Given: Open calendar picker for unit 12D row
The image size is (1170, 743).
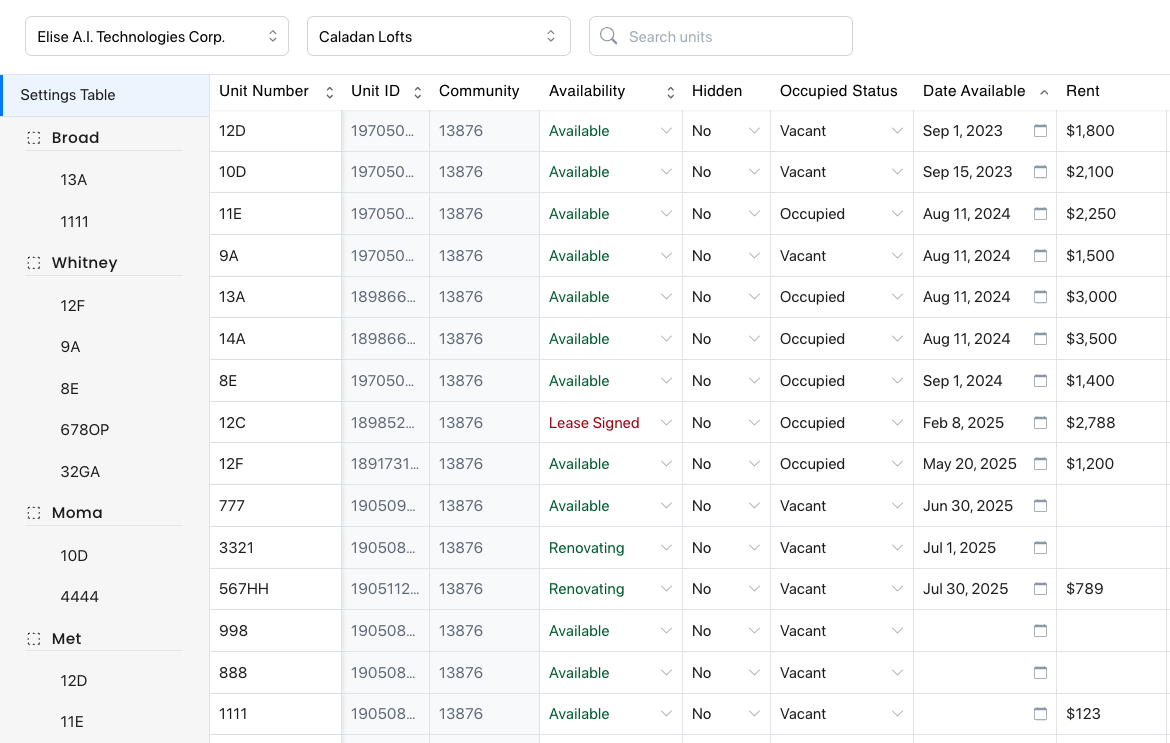Looking at the screenshot, I should 1040,131.
